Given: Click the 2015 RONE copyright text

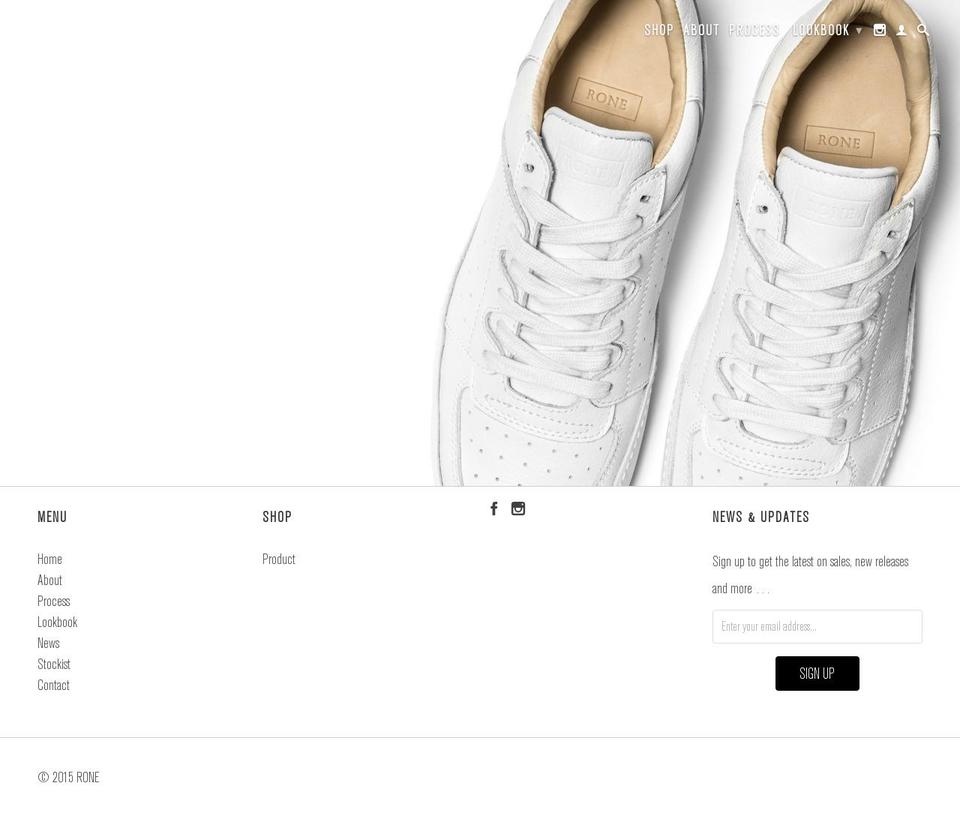Looking at the screenshot, I should coord(68,777).
